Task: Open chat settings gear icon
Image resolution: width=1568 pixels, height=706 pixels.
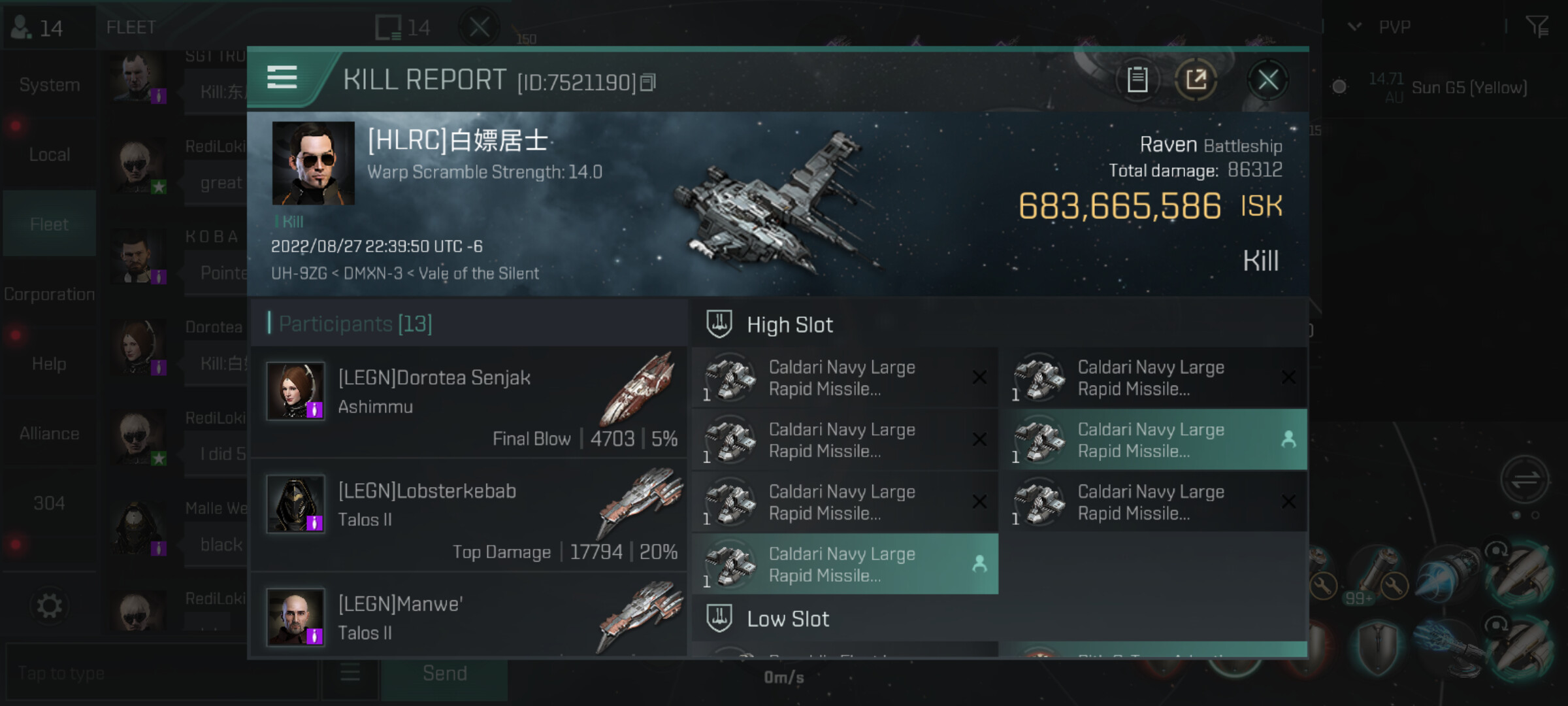Action: click(49, 606)
